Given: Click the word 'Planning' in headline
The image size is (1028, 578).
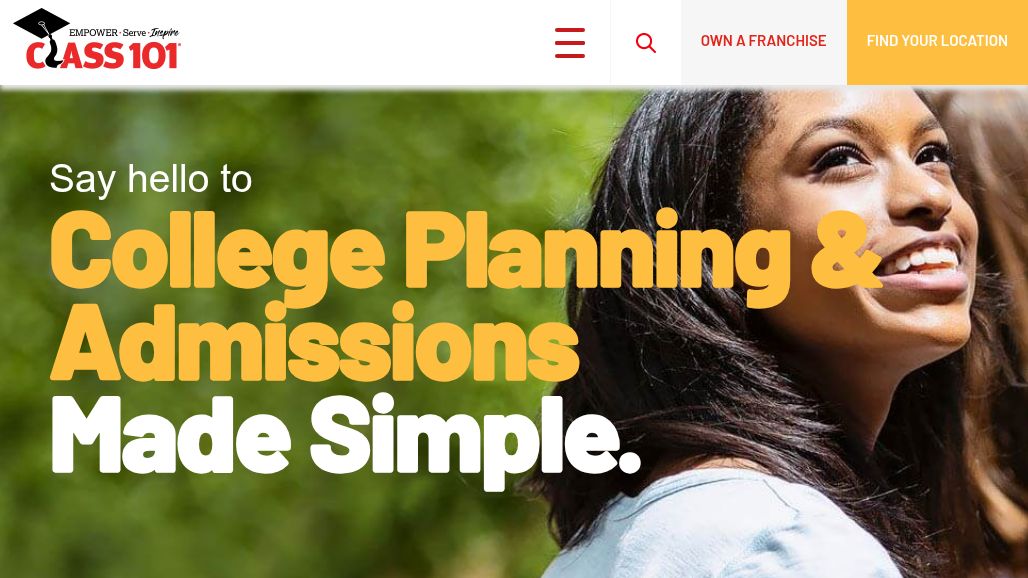Looking at the screenshot, I should click(x=597, y=249).
